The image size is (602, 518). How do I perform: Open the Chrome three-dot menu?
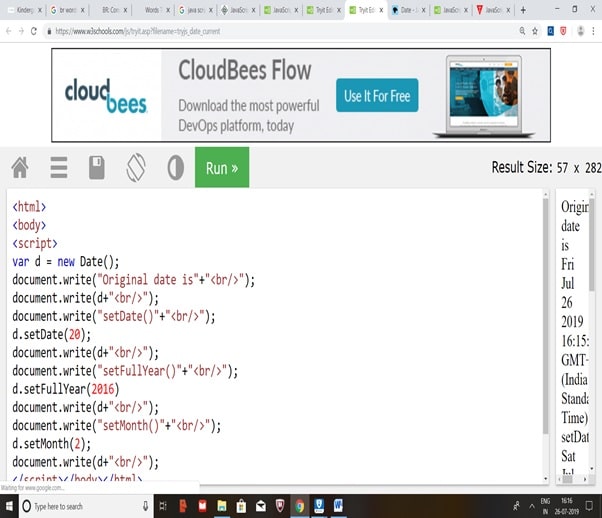(593, 31)
